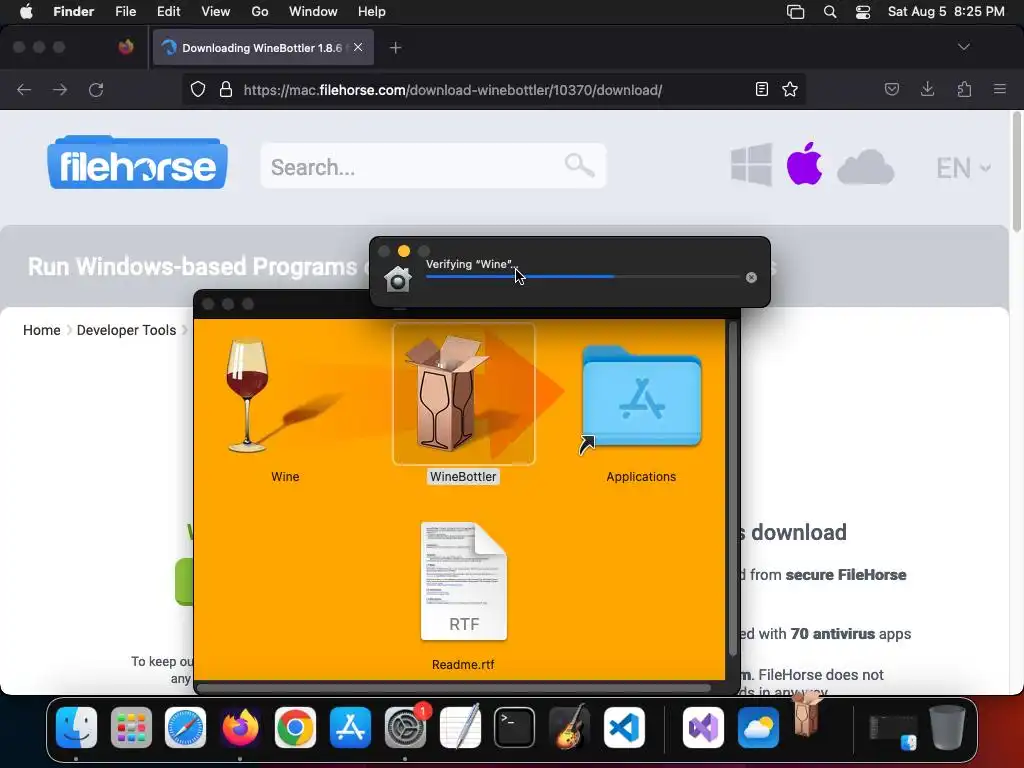The image size is (1024, 768).
Task: Open Firefox from the Dock
Action: point(240,728)
